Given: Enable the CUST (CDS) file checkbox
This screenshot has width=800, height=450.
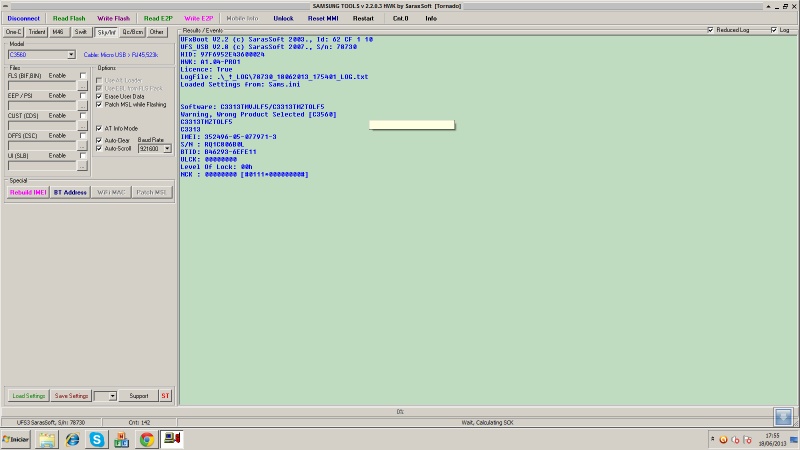Looking at the screenshot, I should click(83, 115).
